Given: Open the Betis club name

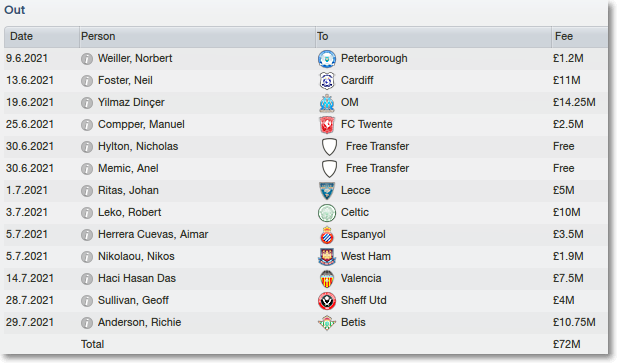Looking at the screenshot, I should click(x=353, y=322).
